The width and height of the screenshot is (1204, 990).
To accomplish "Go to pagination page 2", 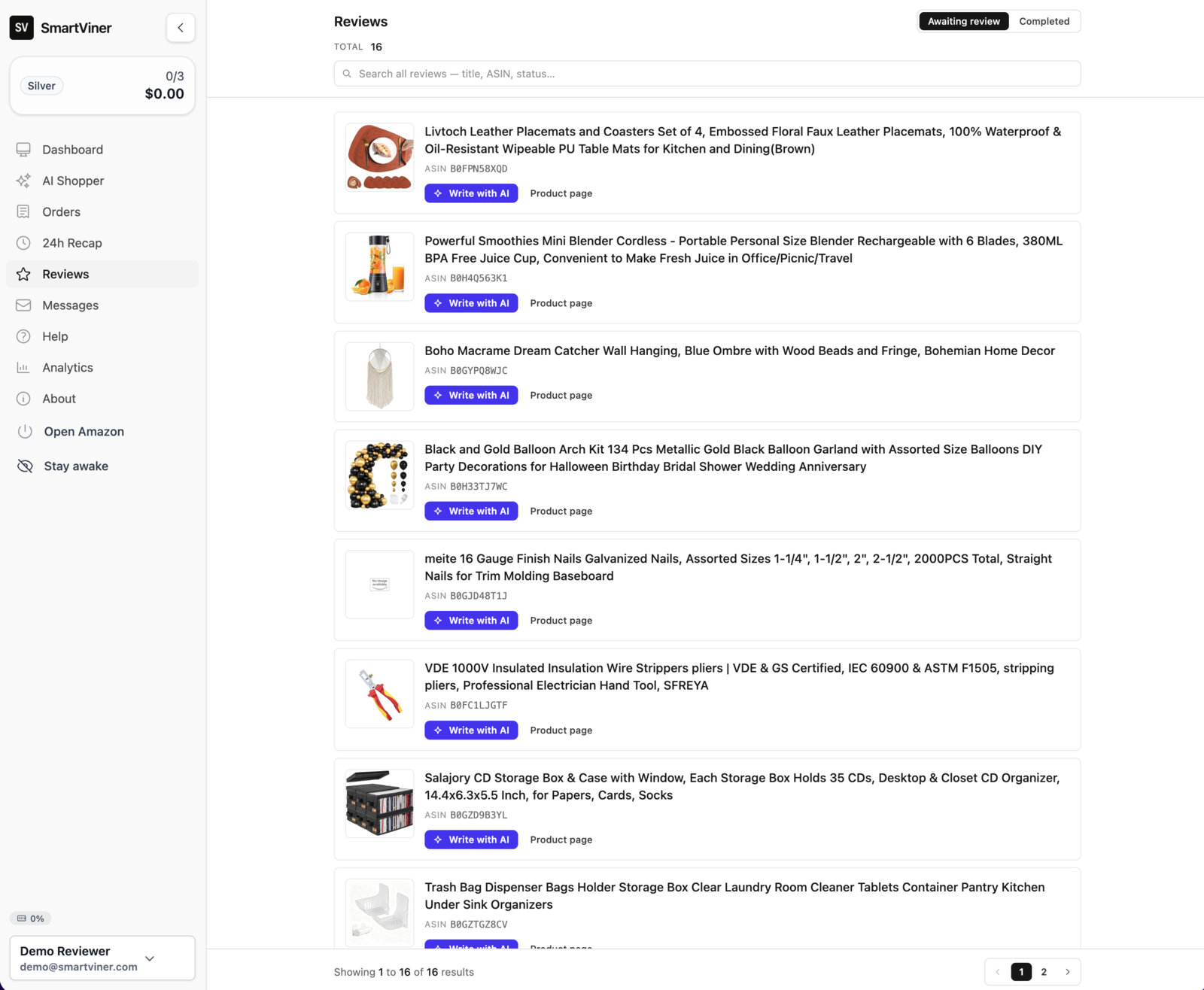I will tap(1044, 972).
